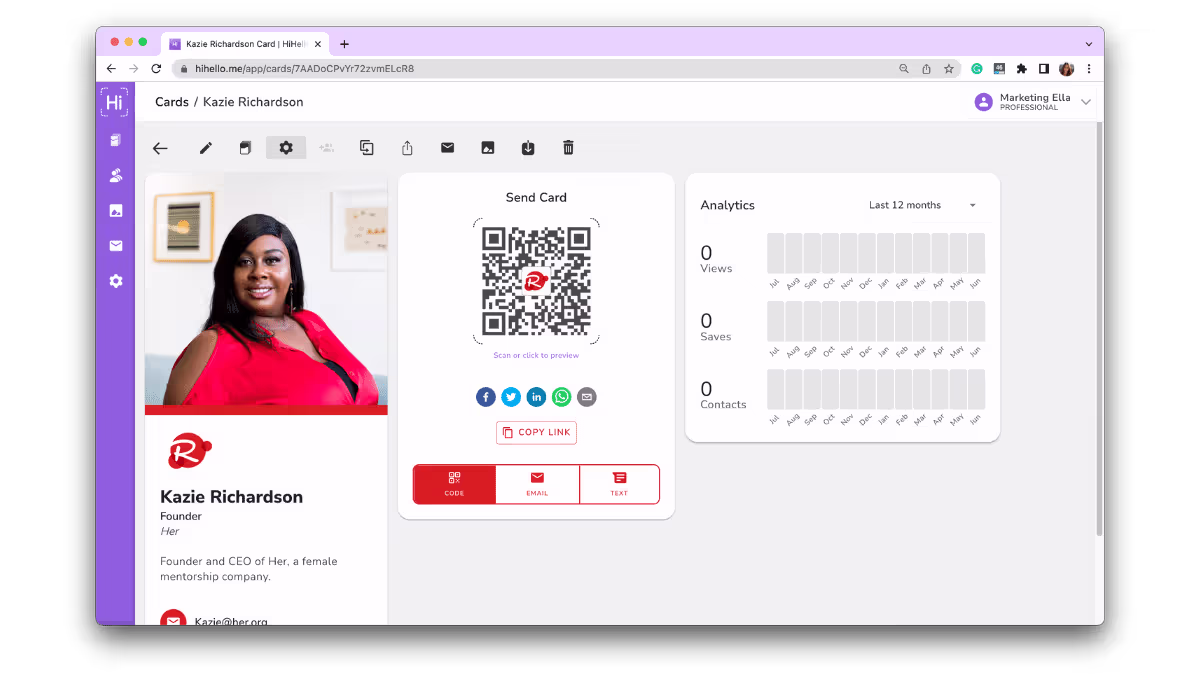Click the greyed-out add people icon
The image size is (1200, 677).
326,148
